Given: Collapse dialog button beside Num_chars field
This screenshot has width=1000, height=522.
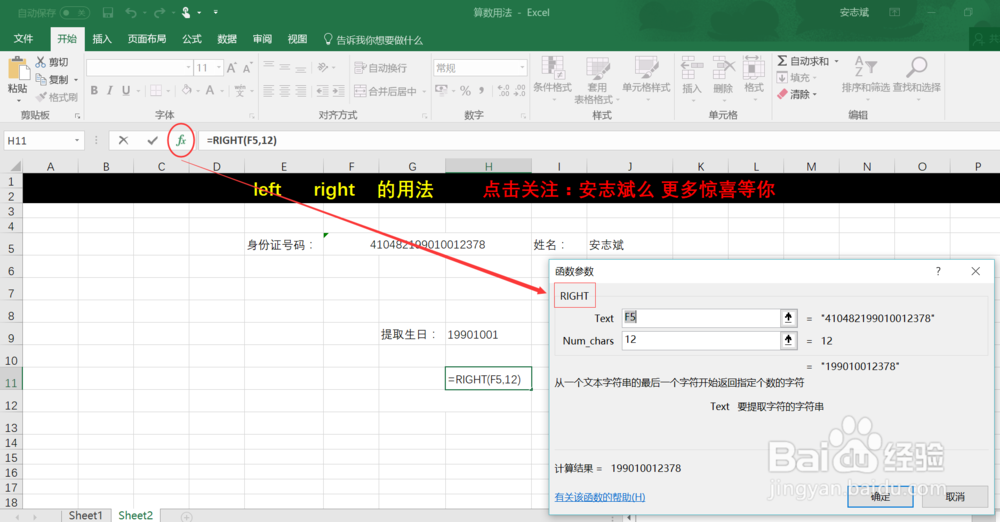Looking at the screenshot, I should pyautogui.click(x=788, y=339).
